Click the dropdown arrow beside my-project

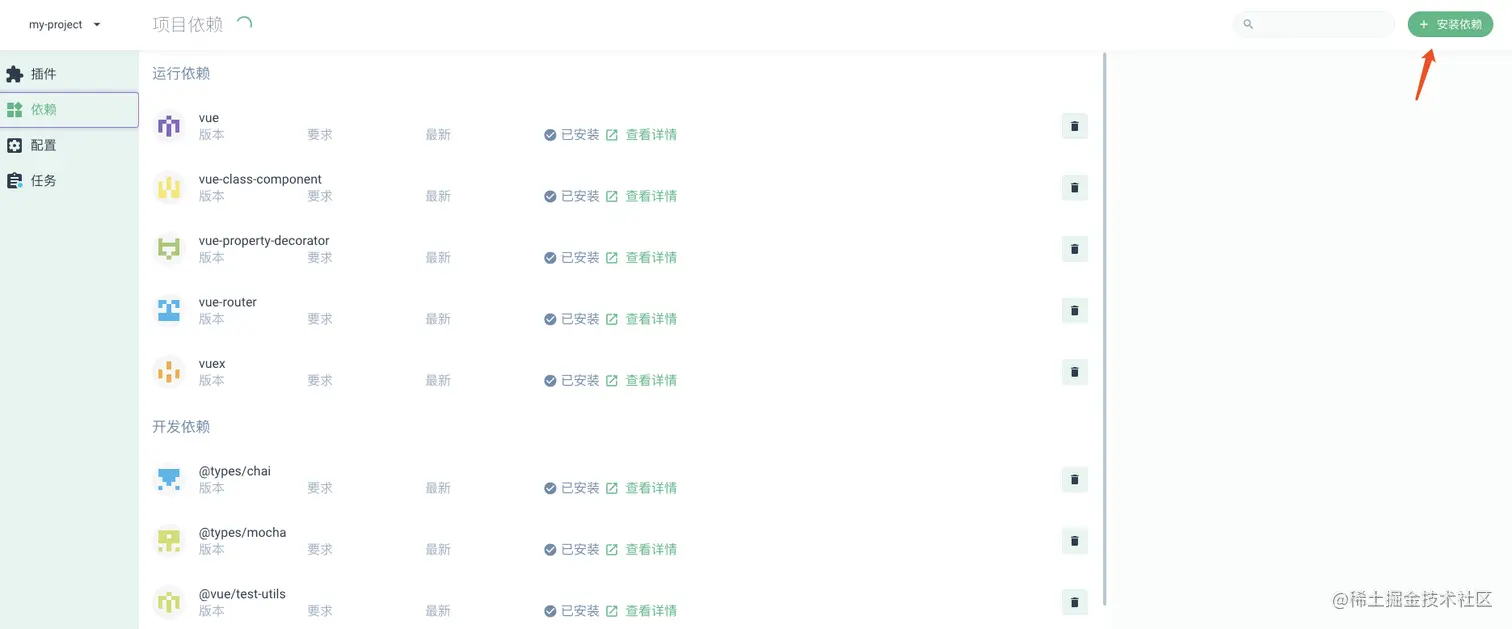[x=97, y=24]
